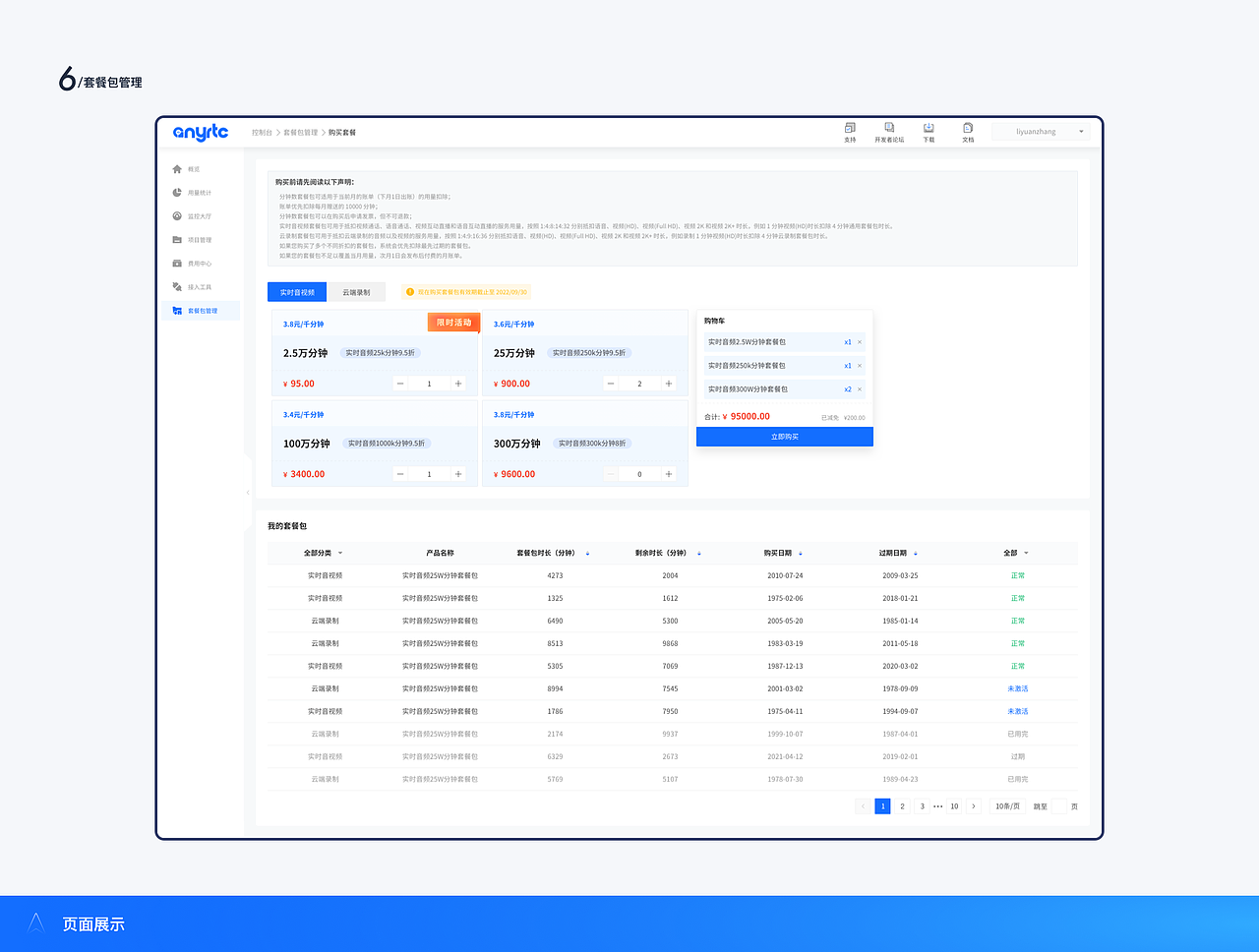Increase quantity for 2.5万分钟 package
Viewport: 1259px width, 952px height.
click(458, 384)
